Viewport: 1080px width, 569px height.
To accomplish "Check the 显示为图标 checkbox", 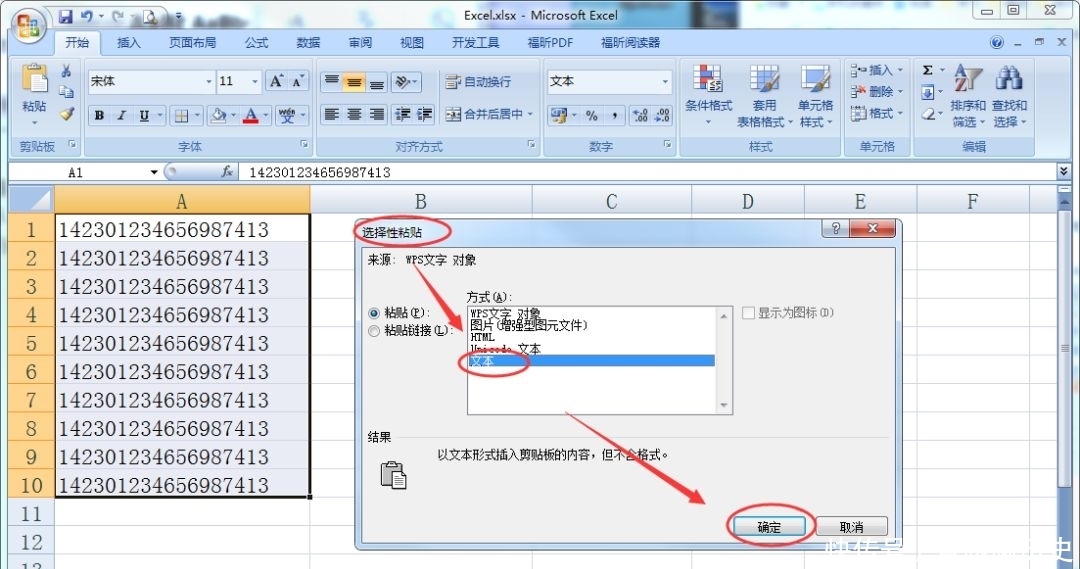I will pos(749,313).
